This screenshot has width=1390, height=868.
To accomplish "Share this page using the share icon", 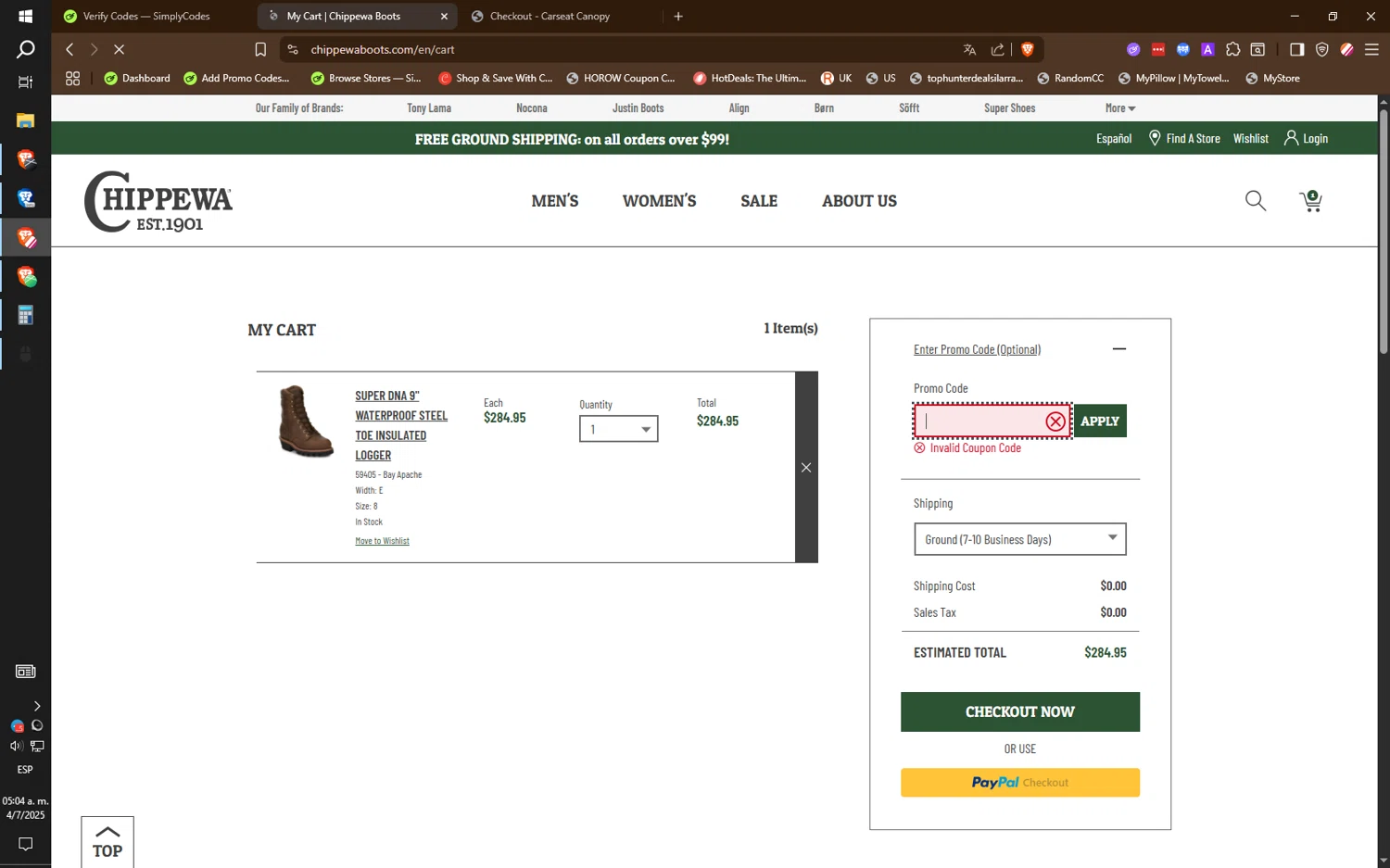I will [x=997, y=49].
